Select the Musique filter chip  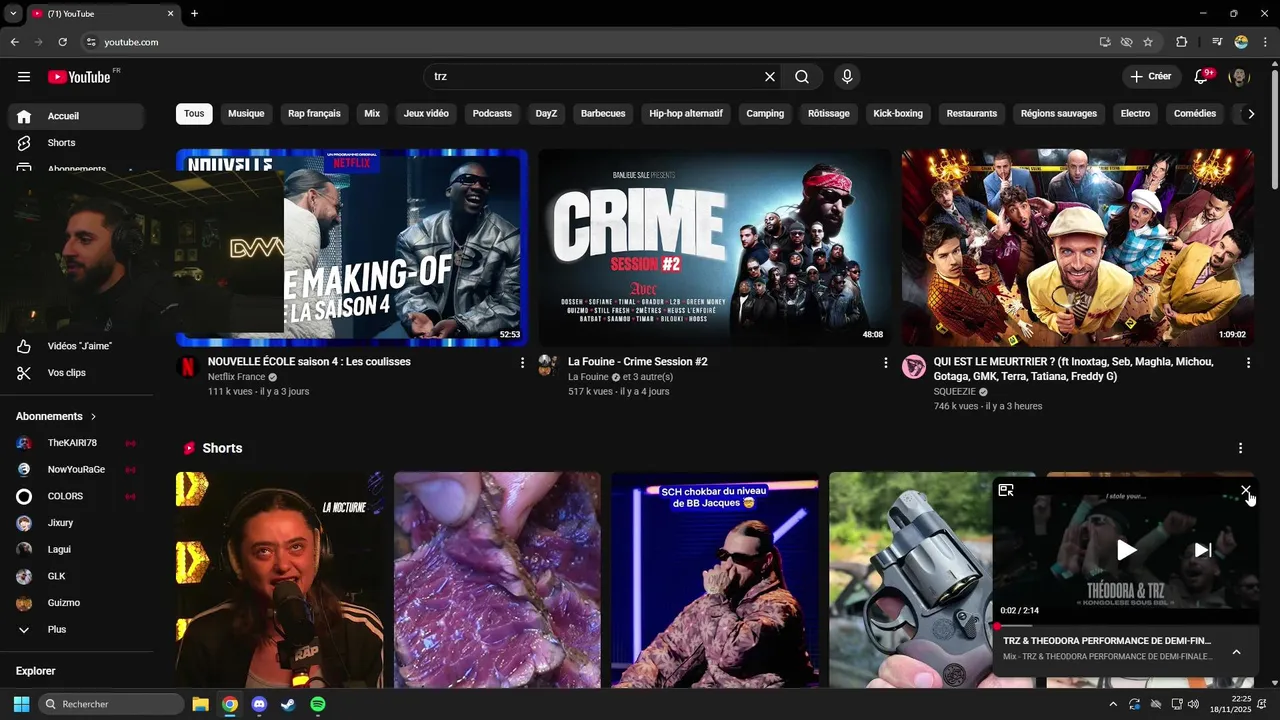click(x=246, y=114)
